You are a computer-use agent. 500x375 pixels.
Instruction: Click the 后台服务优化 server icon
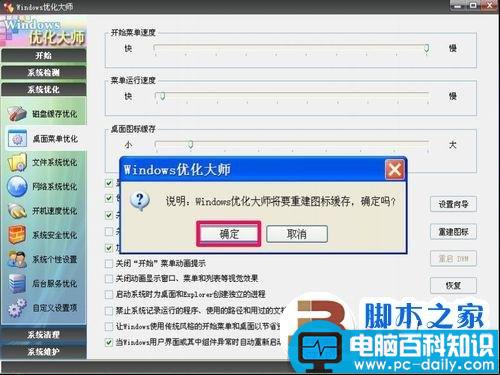click(x=17, y=284)
